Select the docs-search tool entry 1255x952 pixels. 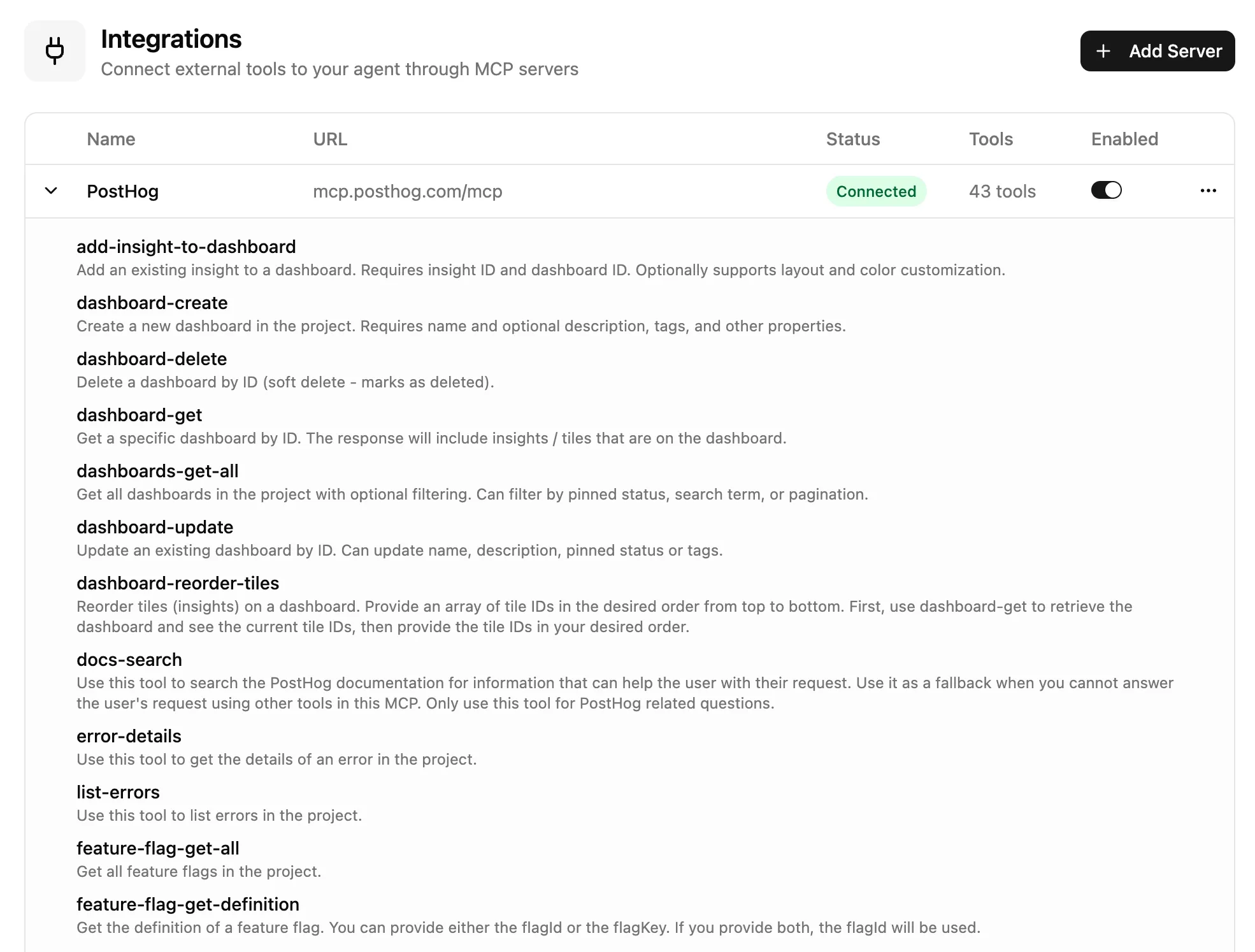pos(129,660)
